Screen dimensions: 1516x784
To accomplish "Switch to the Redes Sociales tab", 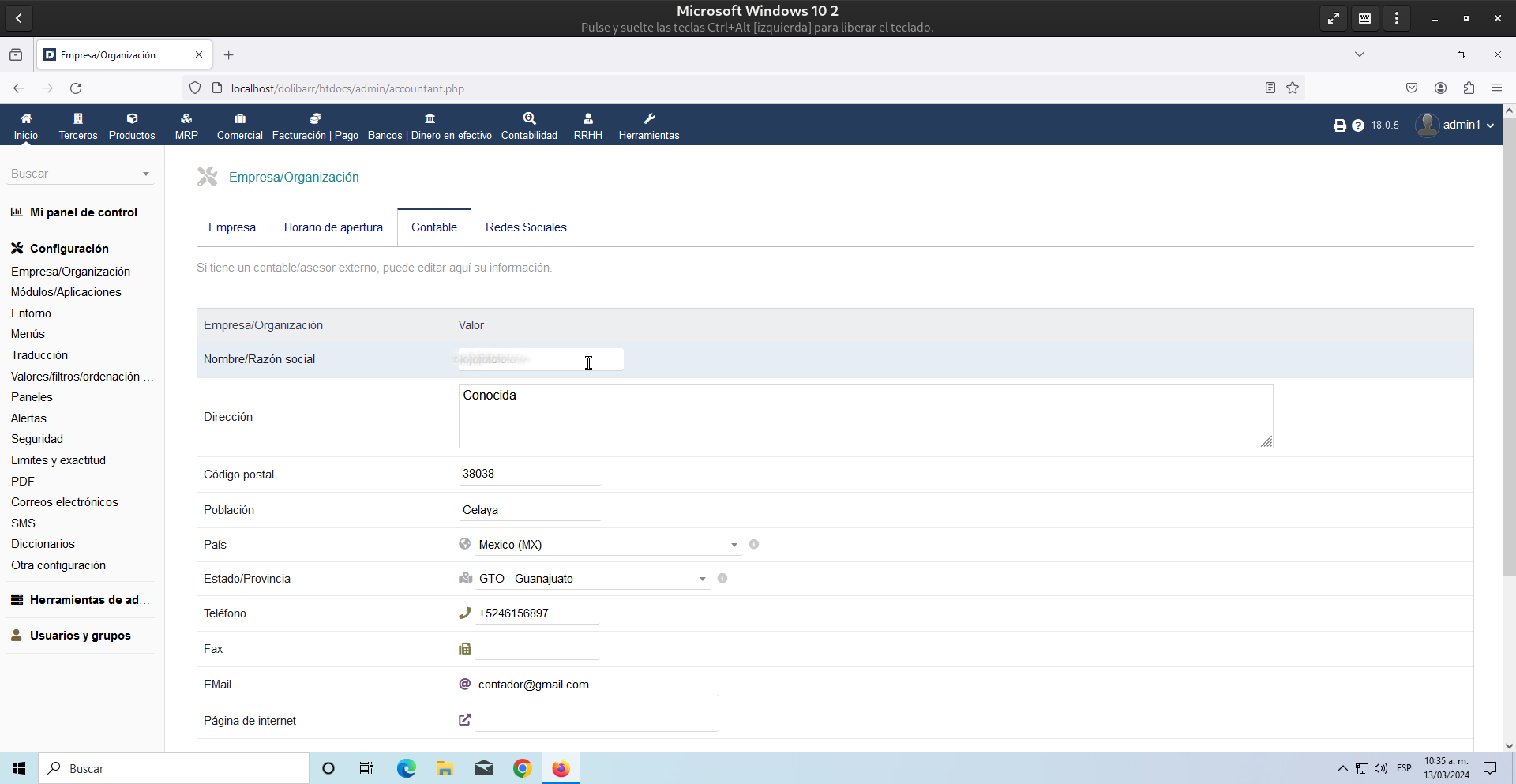I will pyautogui.click(x=526, y=227).
